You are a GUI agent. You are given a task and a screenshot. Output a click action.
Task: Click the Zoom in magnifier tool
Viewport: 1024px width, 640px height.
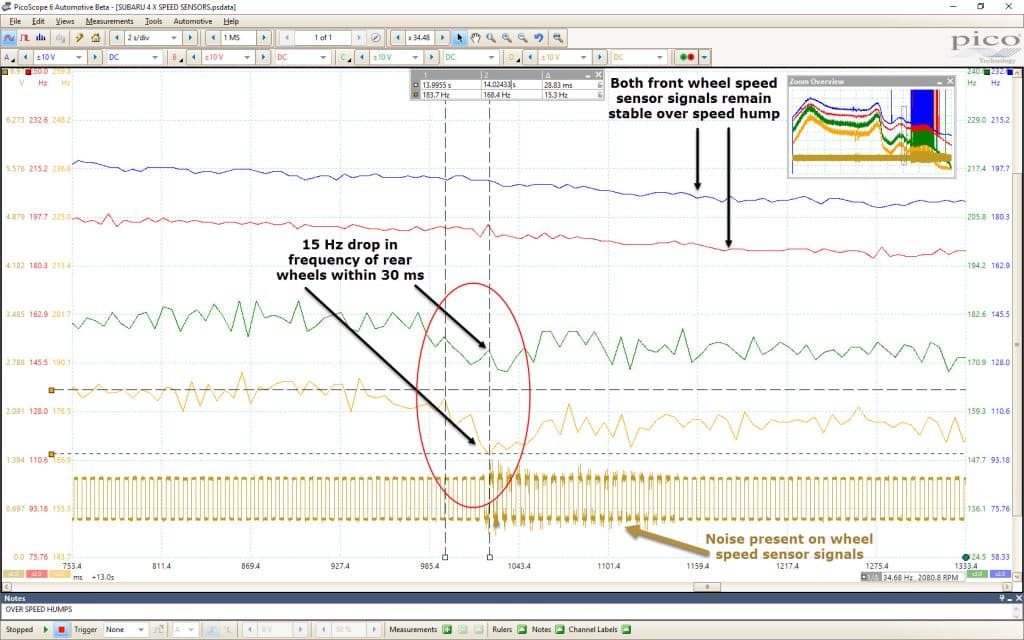[x=507, y=38]
